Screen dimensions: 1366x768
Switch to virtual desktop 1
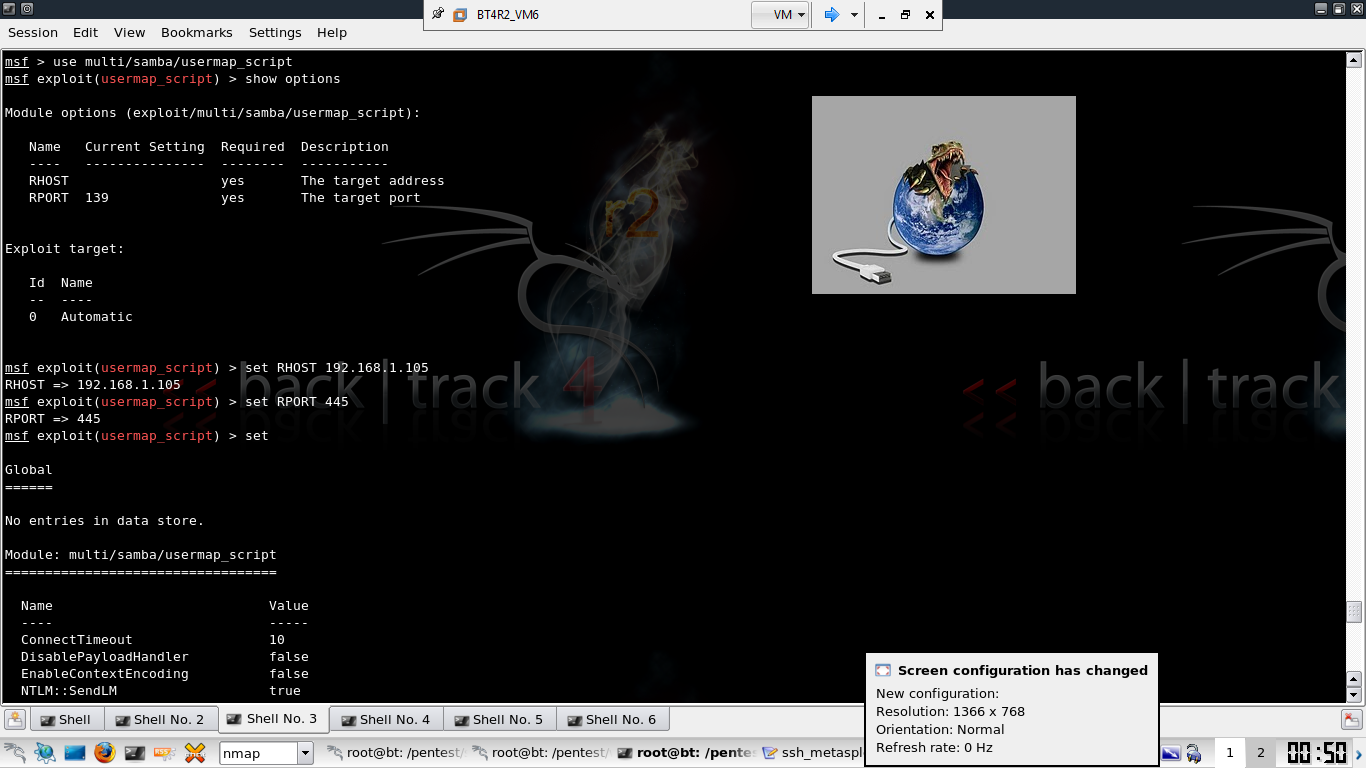[x=1230, y=753]
